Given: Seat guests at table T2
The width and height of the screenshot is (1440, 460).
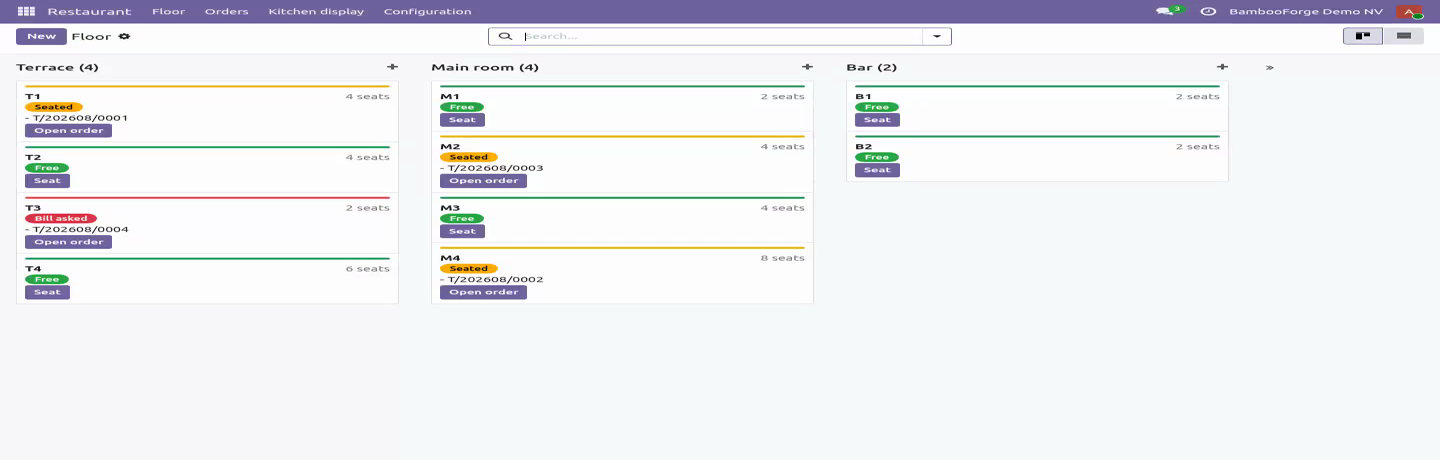Looking at the screenshot, I should 47,181.
